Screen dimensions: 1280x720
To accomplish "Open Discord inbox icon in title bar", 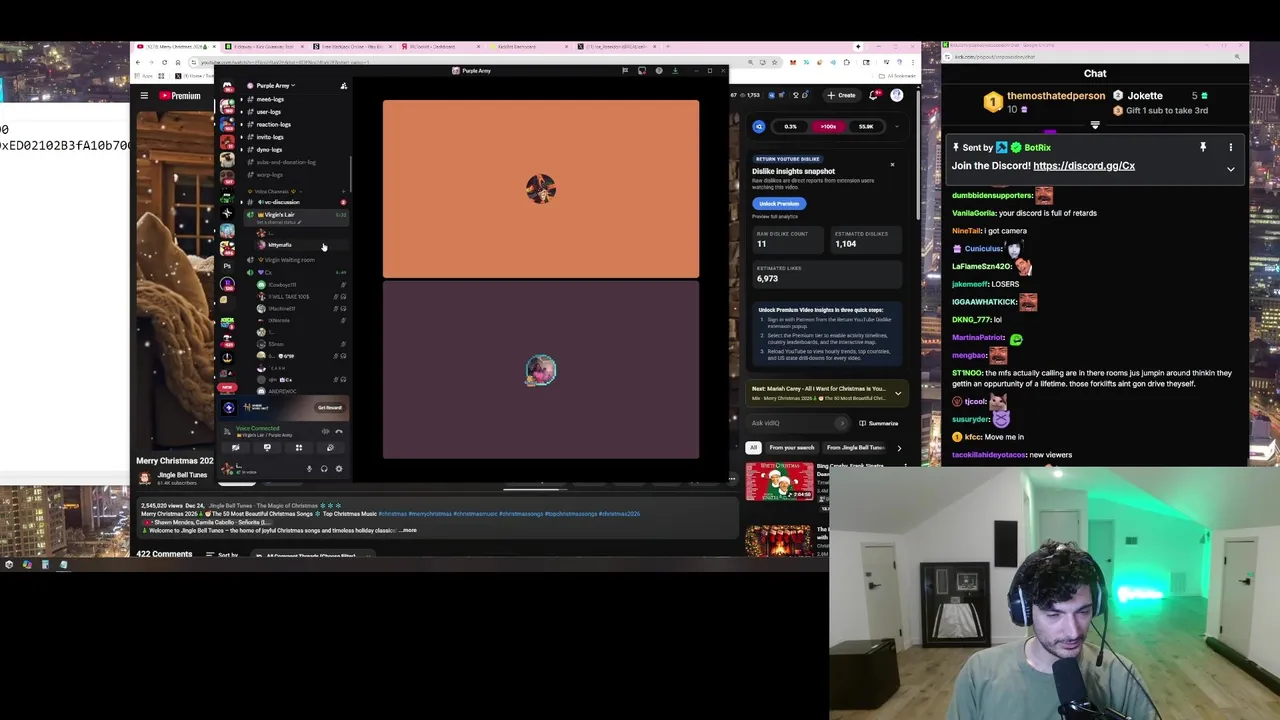I will tap(642, 70).
